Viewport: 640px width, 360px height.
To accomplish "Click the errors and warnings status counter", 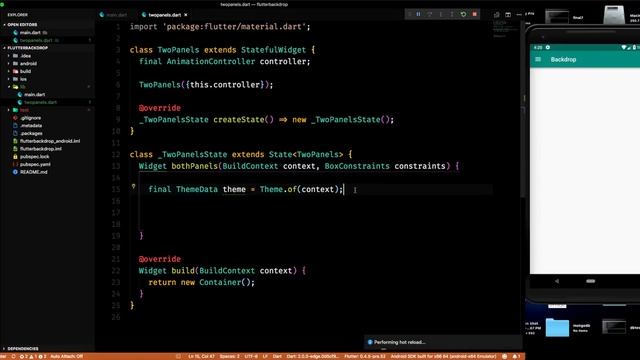I will click(33, 356).
